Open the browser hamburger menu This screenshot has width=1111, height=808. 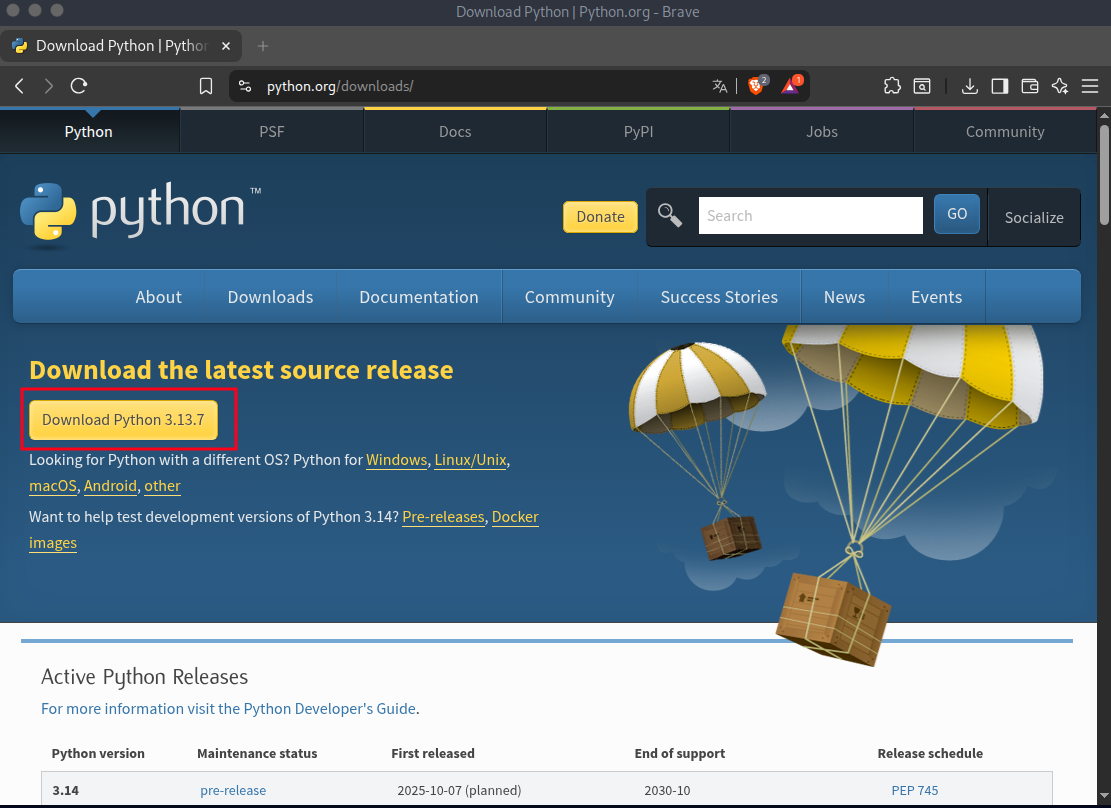pos(1090,86)
